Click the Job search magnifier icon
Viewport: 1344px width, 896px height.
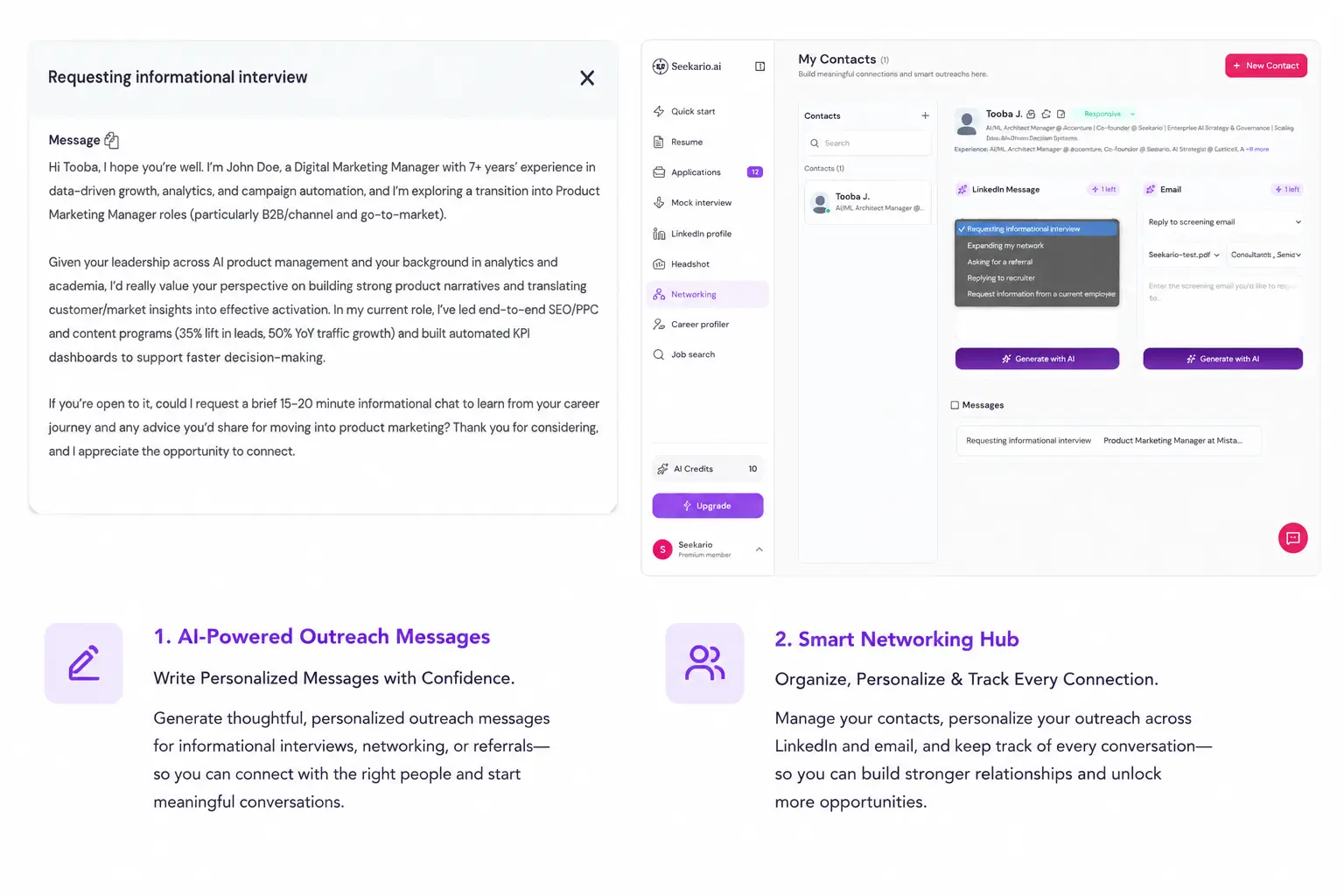coord(659,354)
